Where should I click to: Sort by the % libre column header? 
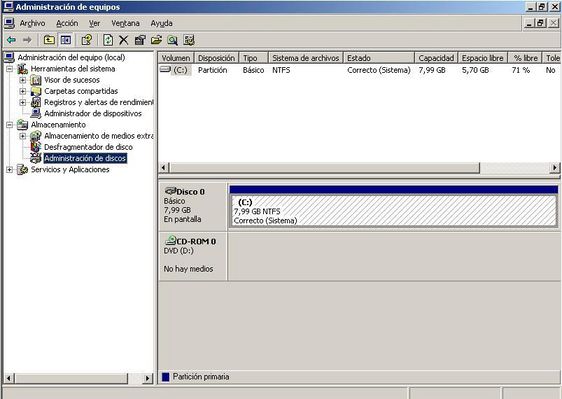point(525,58)
